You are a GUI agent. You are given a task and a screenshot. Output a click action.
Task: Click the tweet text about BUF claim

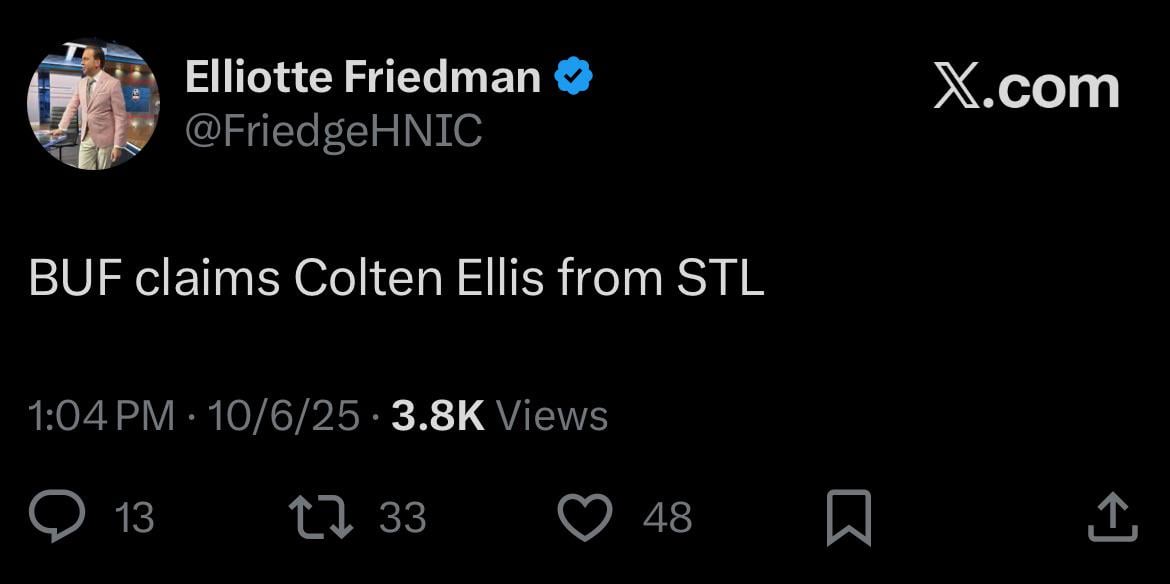(x=395, y=279)
